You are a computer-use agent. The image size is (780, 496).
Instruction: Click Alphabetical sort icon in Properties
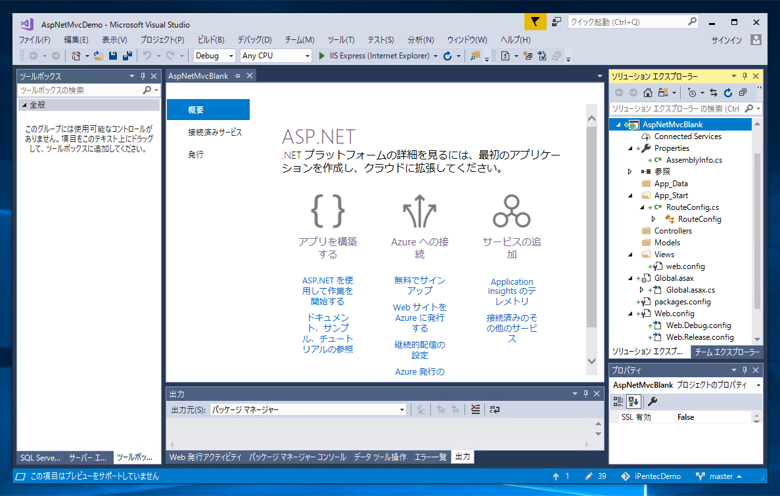click(x=633, y=401)
